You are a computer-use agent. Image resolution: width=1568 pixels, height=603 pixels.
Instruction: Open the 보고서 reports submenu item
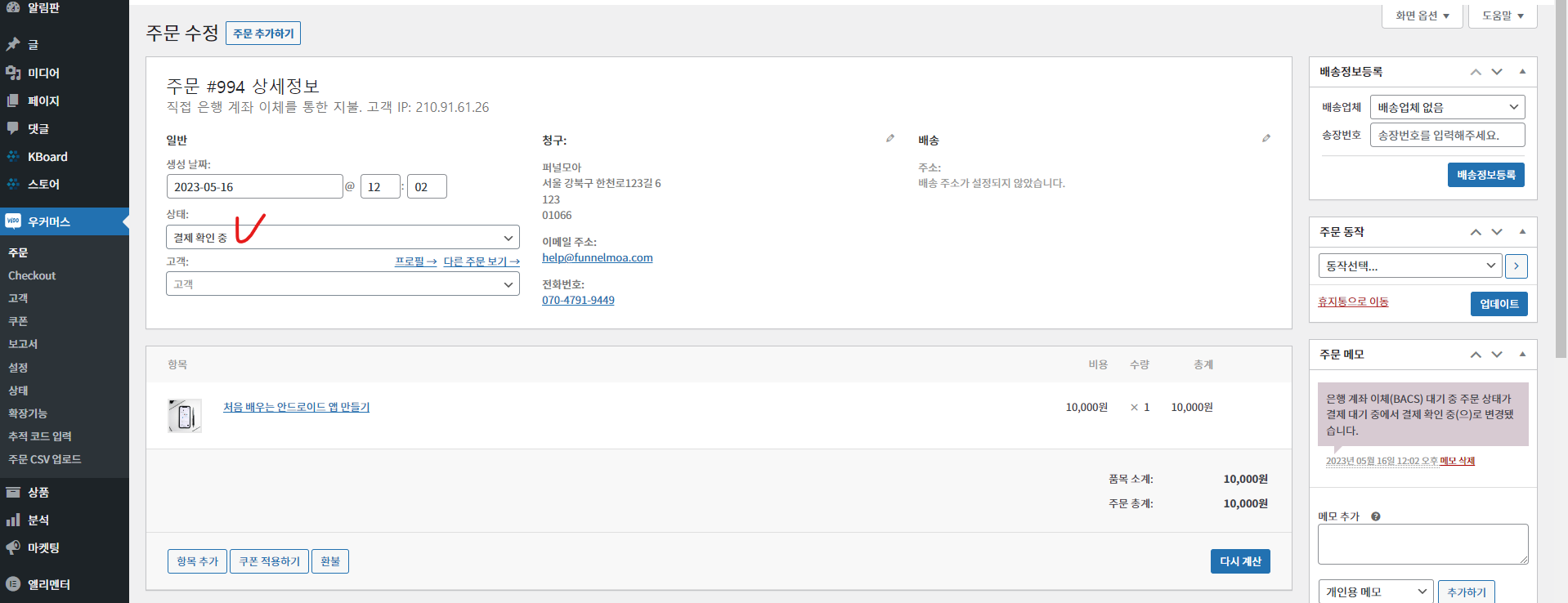23,344
